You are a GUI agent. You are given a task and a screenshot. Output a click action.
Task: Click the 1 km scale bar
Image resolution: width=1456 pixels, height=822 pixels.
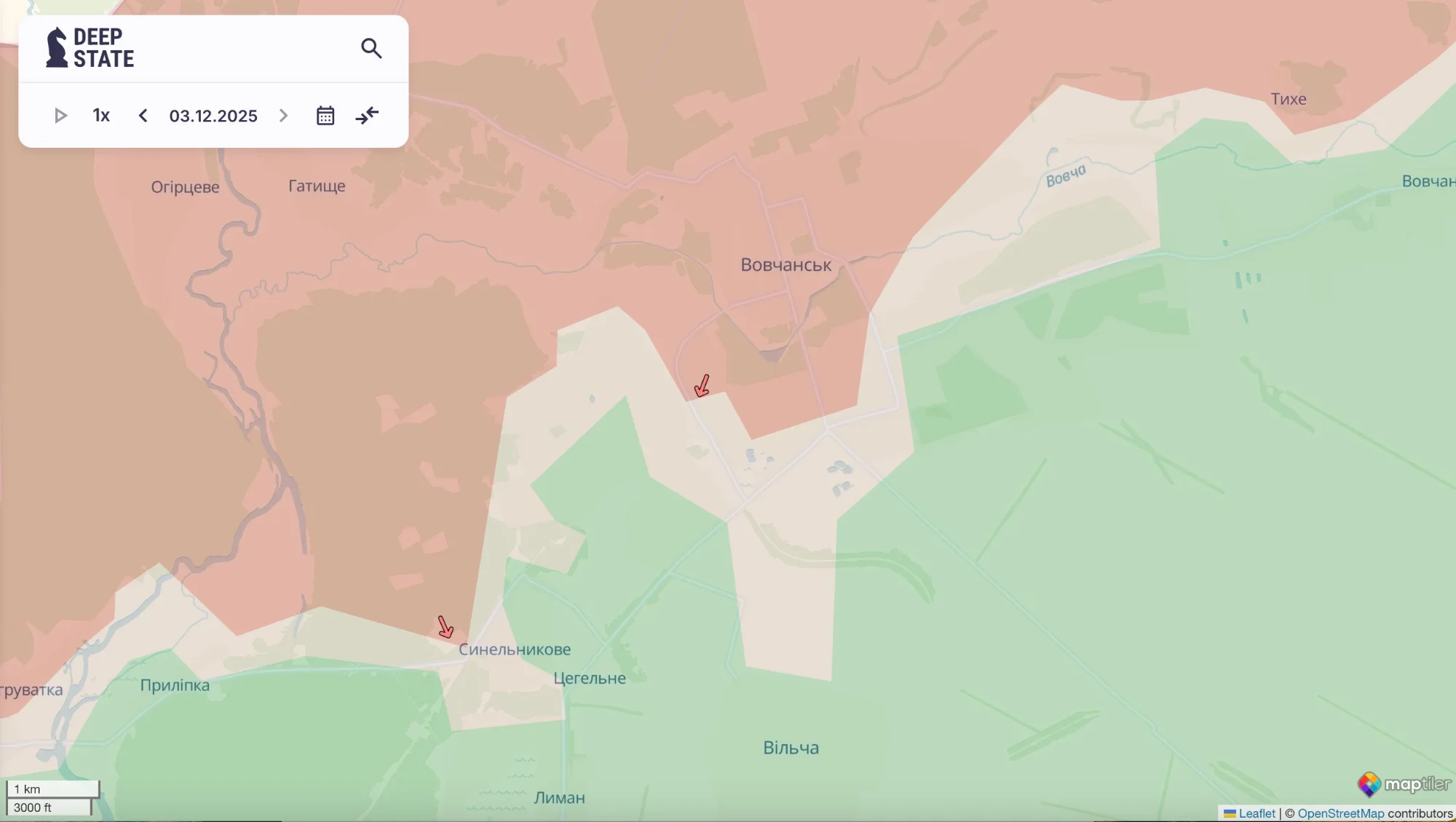pos(52,789)
